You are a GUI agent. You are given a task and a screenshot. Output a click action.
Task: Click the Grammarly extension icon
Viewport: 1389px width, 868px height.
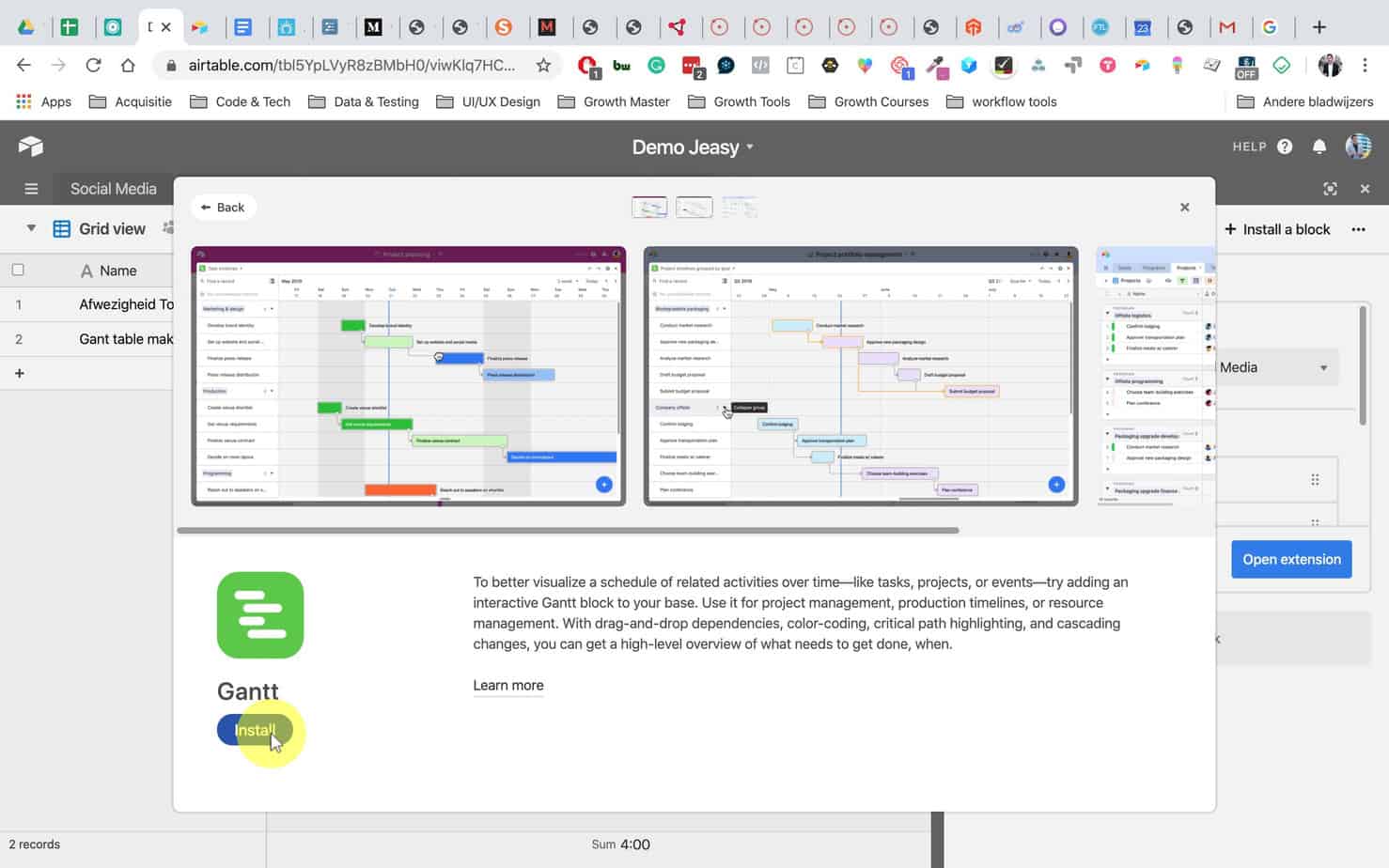[x=656, y=65]
